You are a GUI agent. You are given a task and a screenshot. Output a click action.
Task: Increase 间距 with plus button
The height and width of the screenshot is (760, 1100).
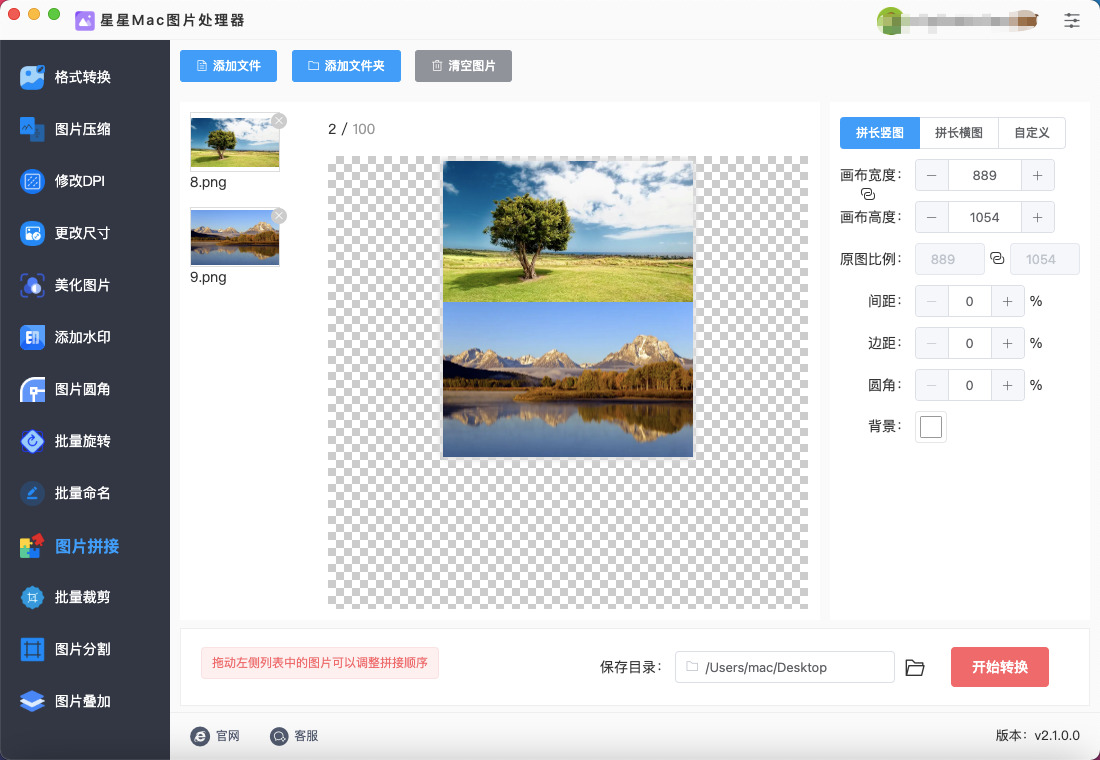(1007, 301)
